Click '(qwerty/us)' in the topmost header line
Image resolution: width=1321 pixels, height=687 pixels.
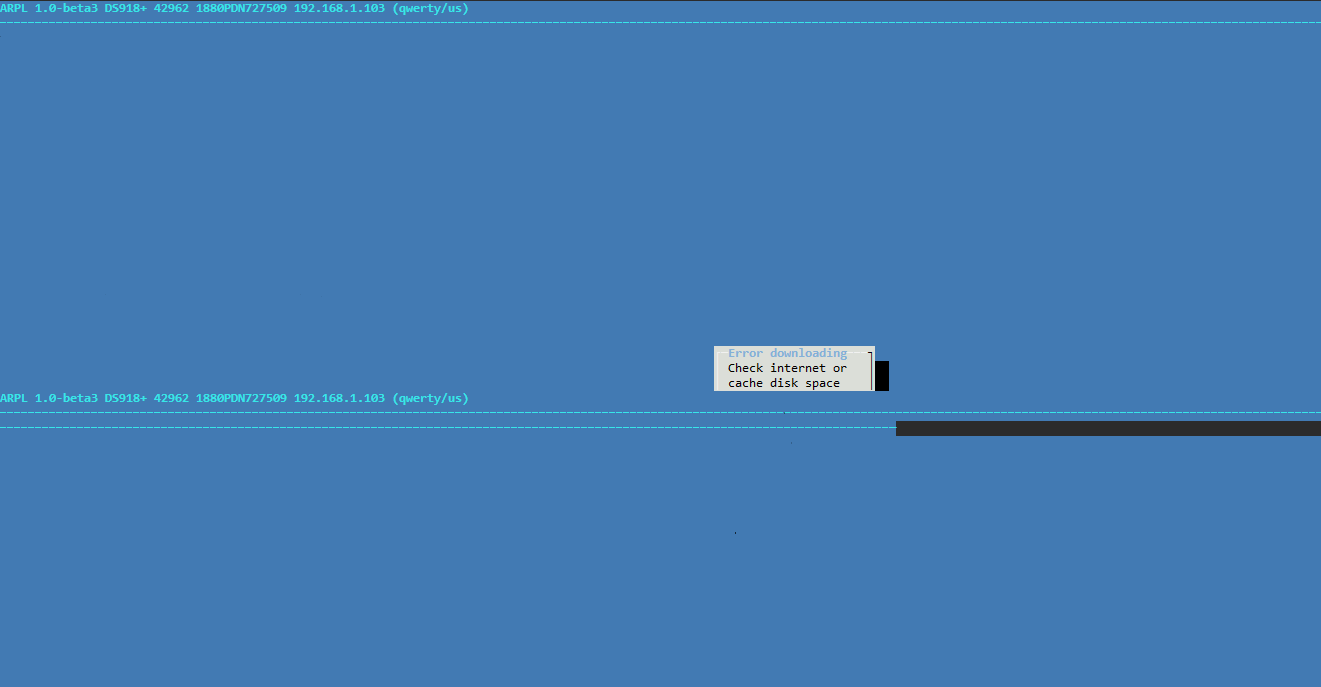pyautogui.click(x=430, y=8)
